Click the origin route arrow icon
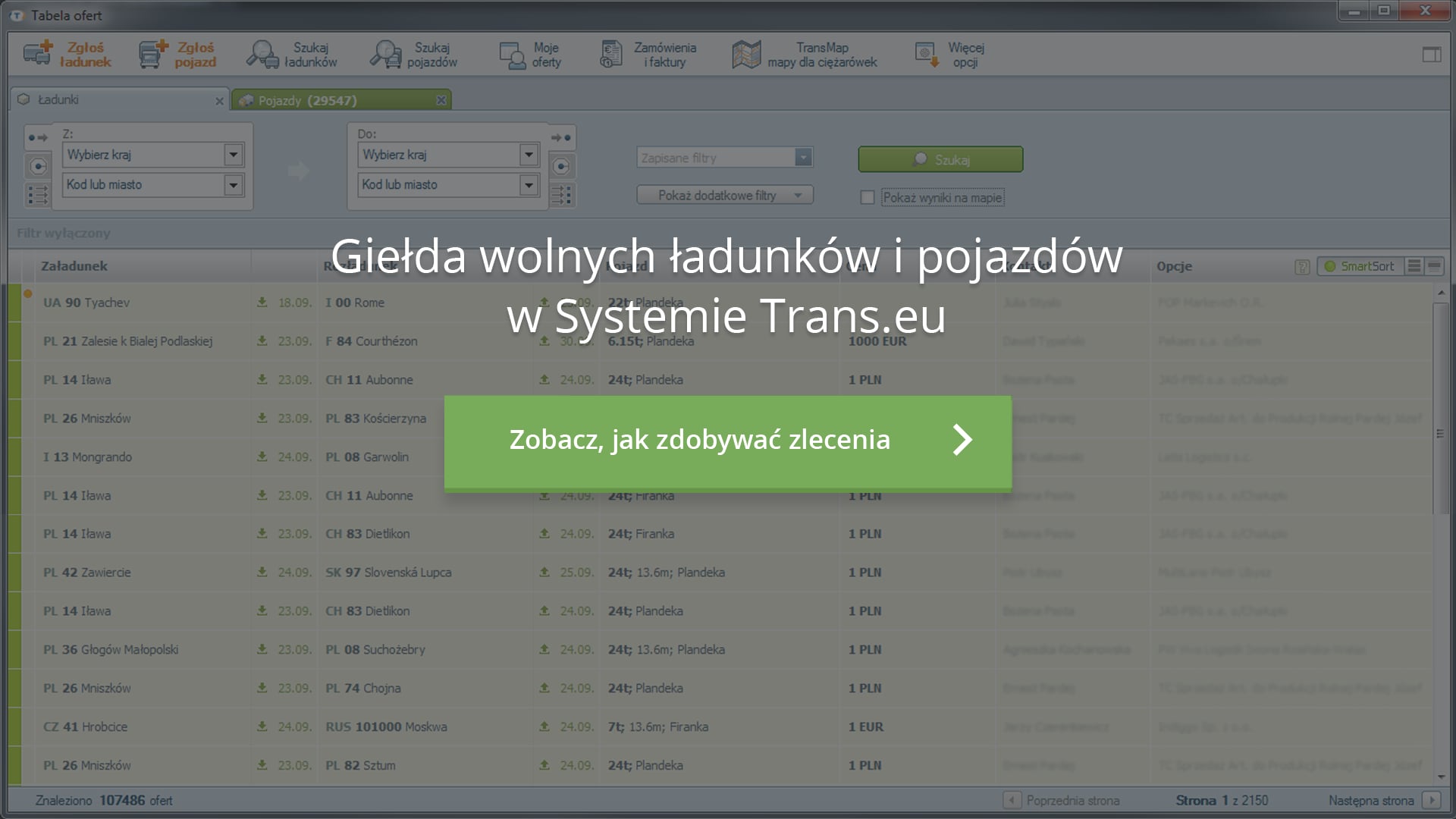The image size is (1456, 819). pyautogui.click(x=38, y=138)
